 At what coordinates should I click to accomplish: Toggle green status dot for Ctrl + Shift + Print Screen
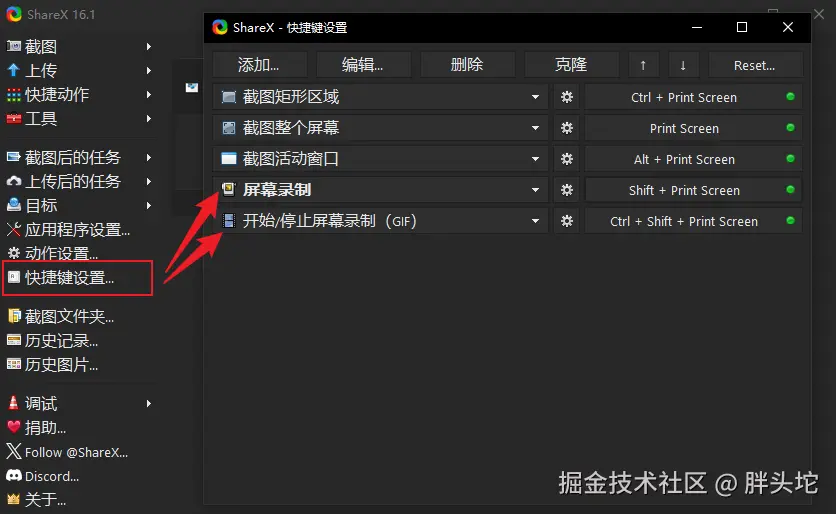point(790,220)
